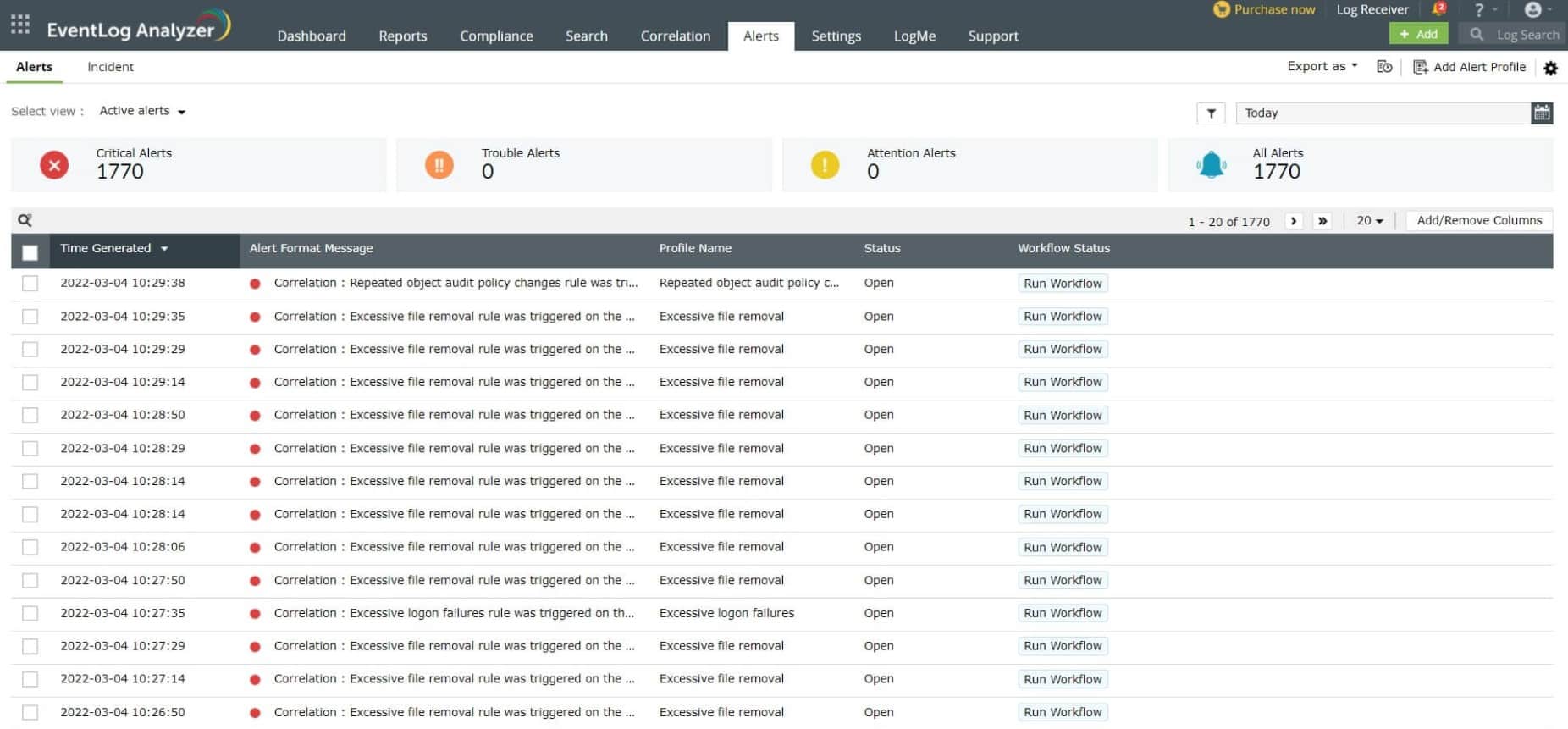Open the Today date range field

click(x=1383, y=113)
